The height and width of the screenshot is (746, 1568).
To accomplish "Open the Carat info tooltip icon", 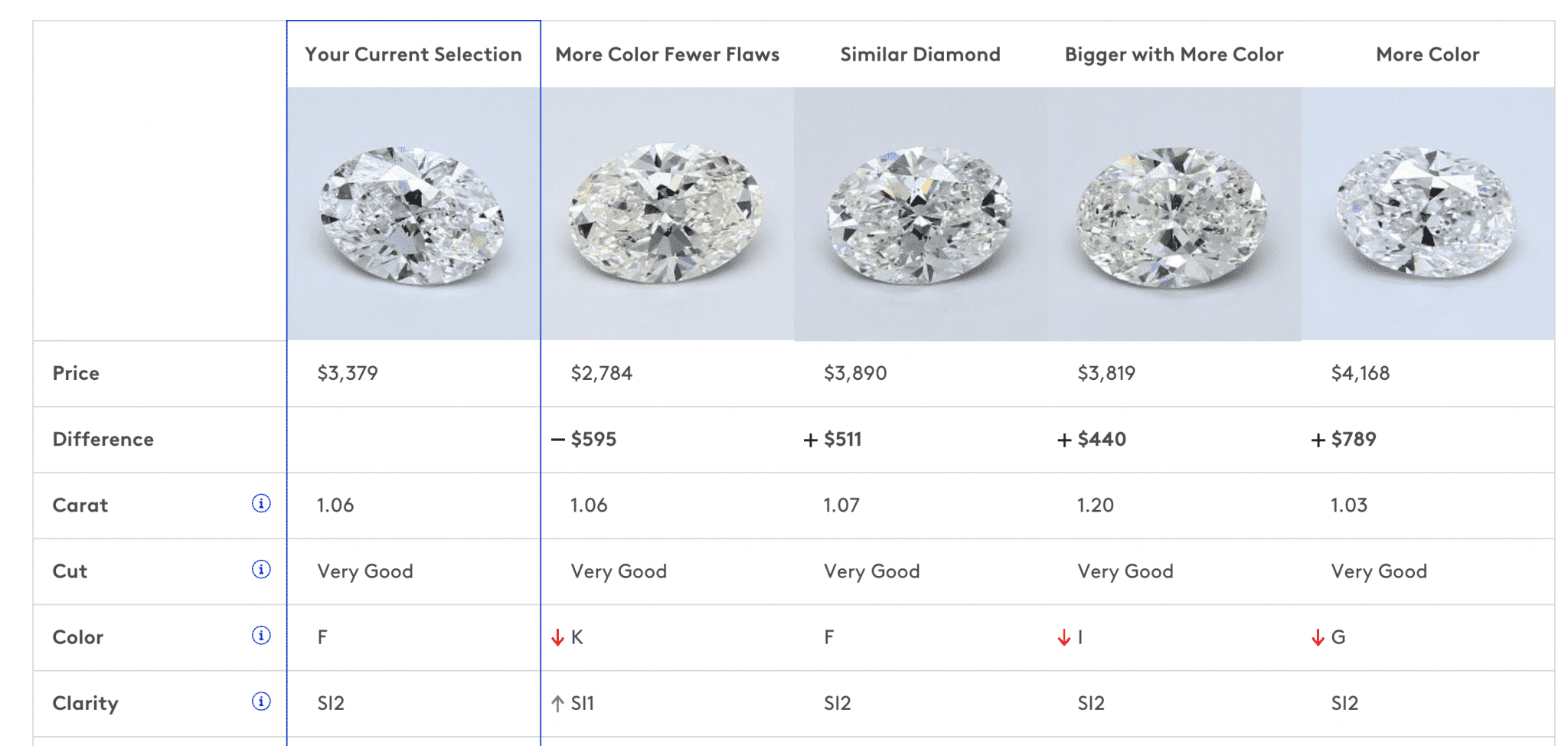I will (x=260, y=505).
